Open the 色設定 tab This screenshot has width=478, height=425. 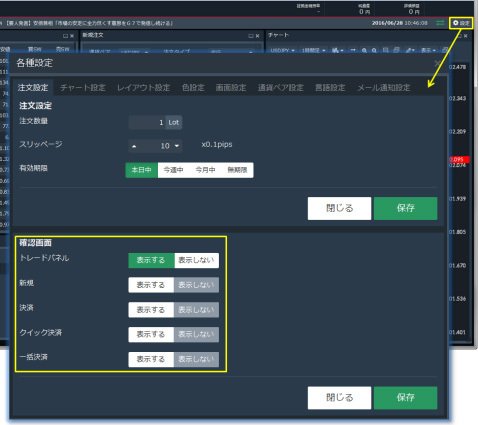point(193,88)
